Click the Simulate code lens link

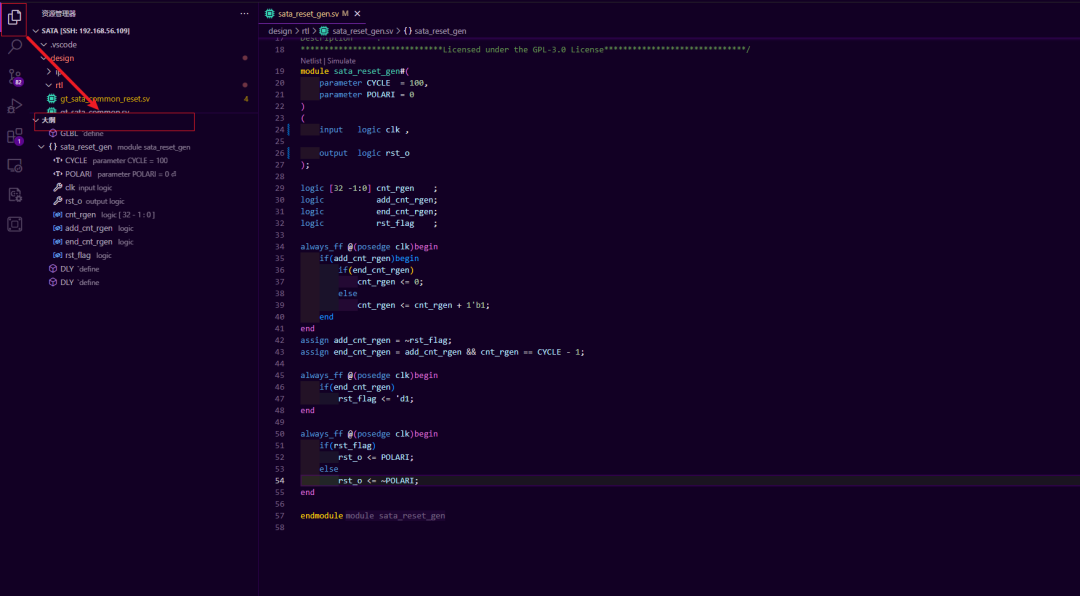[342, 61]
